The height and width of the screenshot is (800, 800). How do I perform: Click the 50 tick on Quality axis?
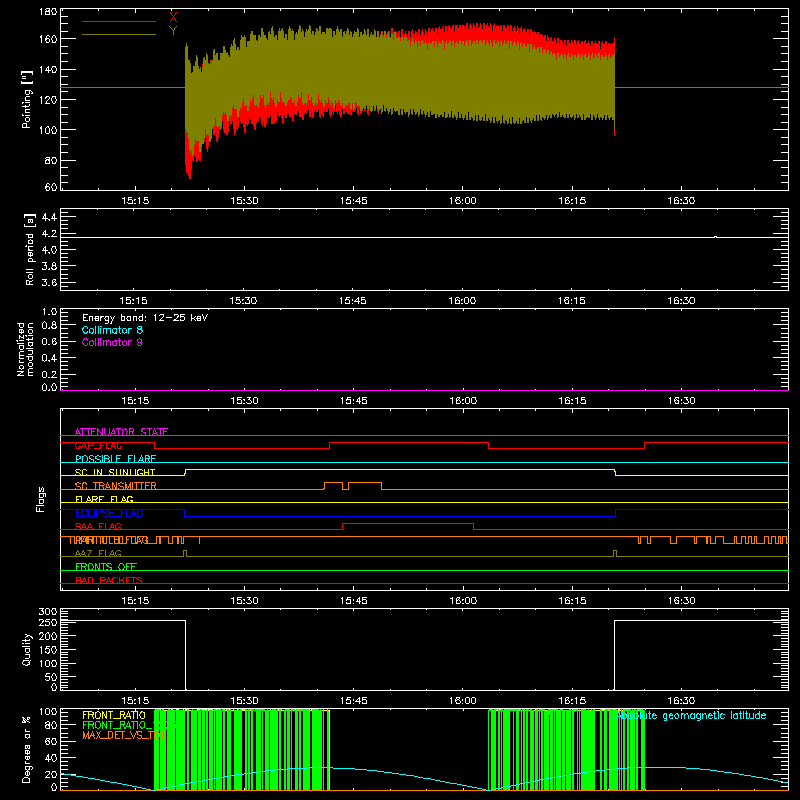pos(51,677)
